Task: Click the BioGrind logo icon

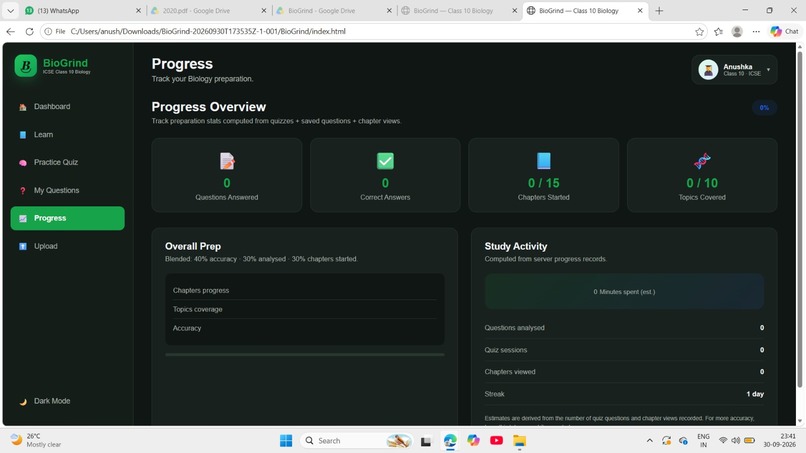Action: pos(26,66)
